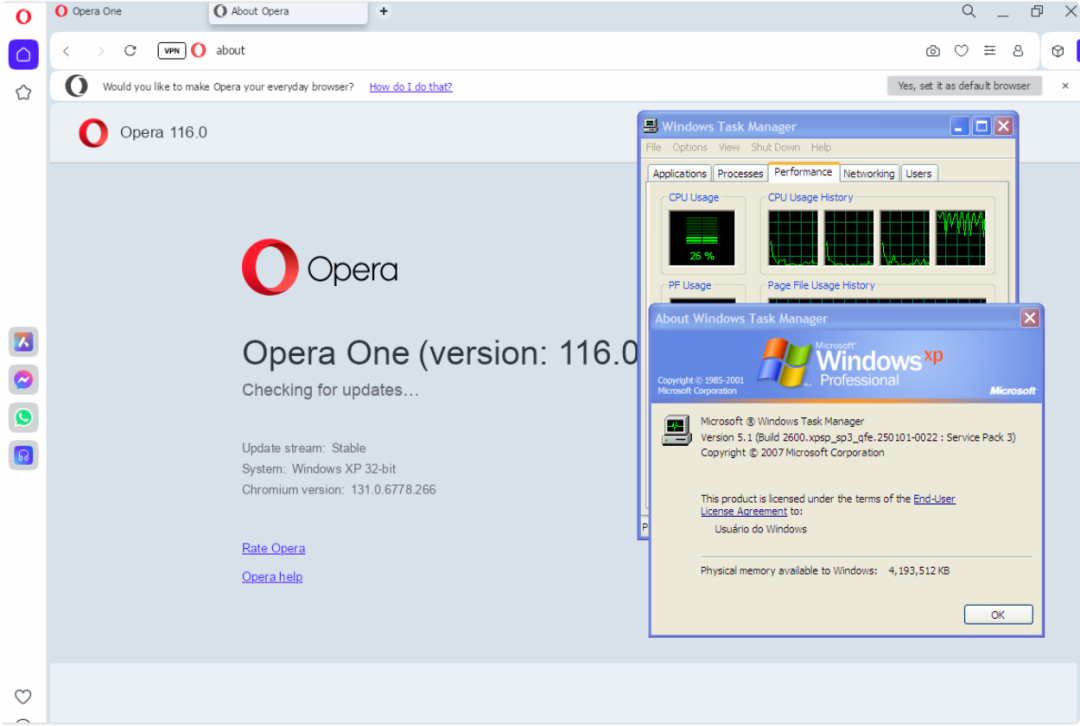Open Bookmarks star in sidebar
This screenshot has width=1080, height=726.
pos(23,93)
